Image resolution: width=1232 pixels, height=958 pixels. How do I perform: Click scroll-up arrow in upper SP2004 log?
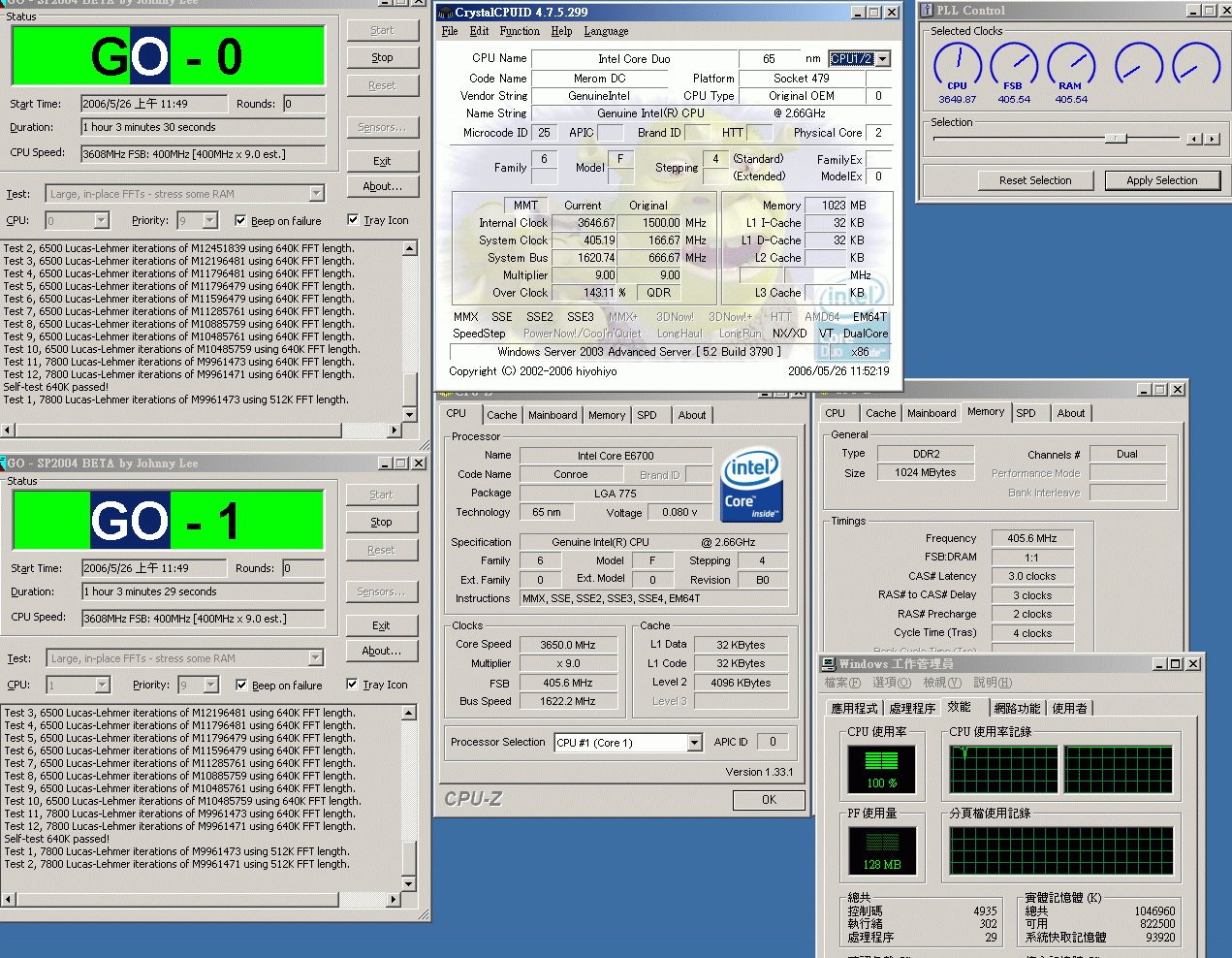(x=410, y=248)
